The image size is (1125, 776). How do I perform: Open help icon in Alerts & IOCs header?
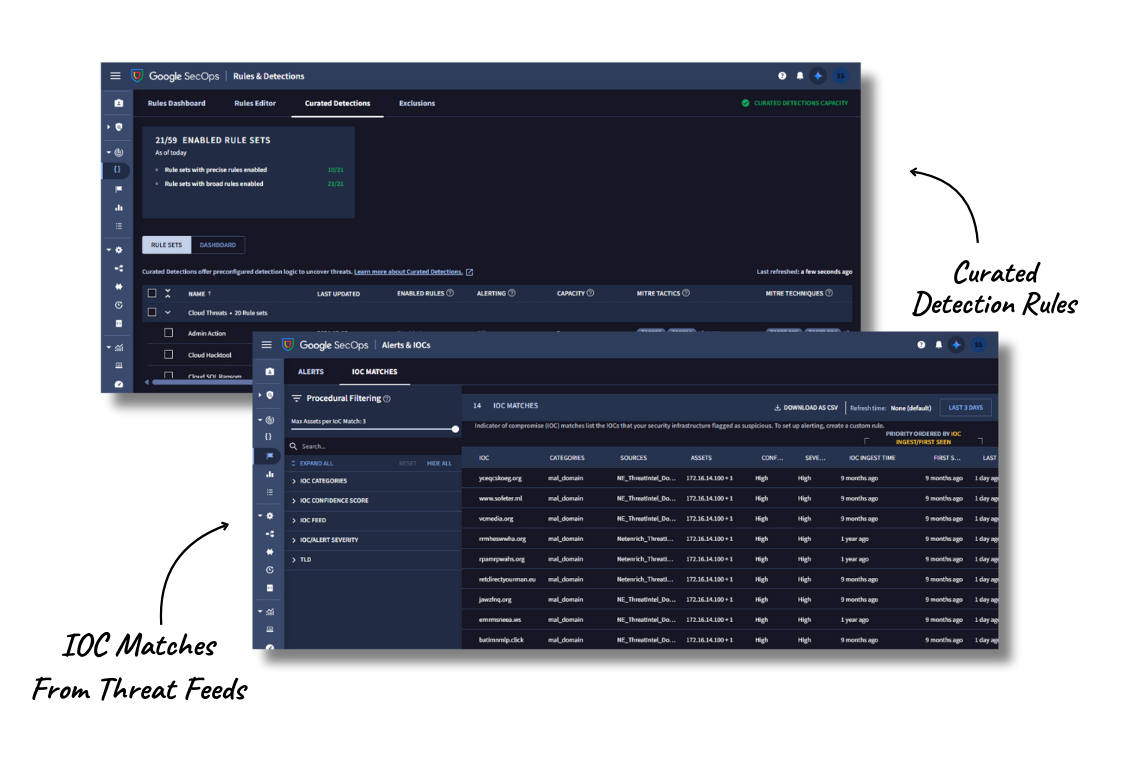pos(921,345)
